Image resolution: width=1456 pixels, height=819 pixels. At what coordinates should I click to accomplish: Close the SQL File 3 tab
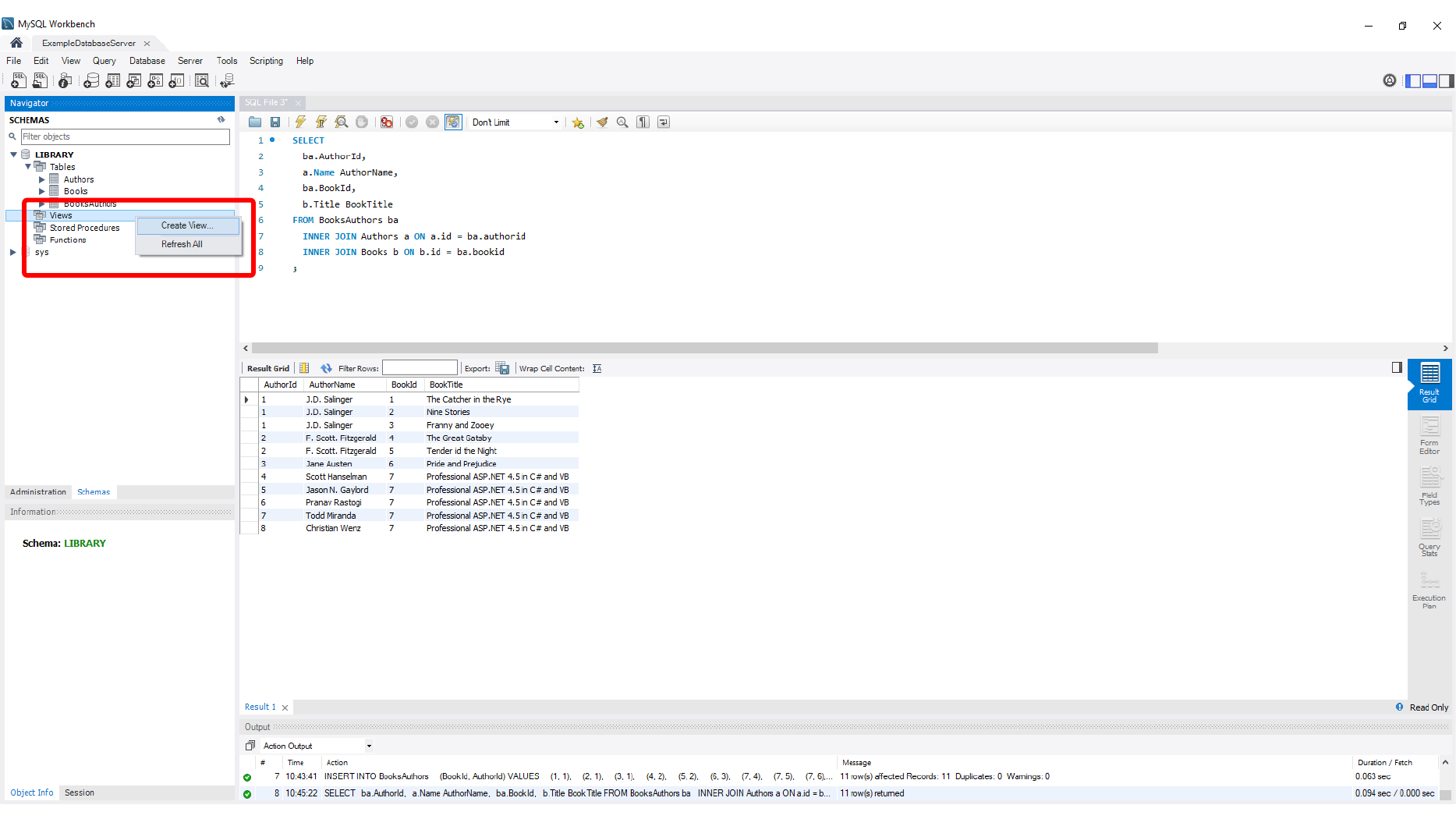tap(298, 103)
